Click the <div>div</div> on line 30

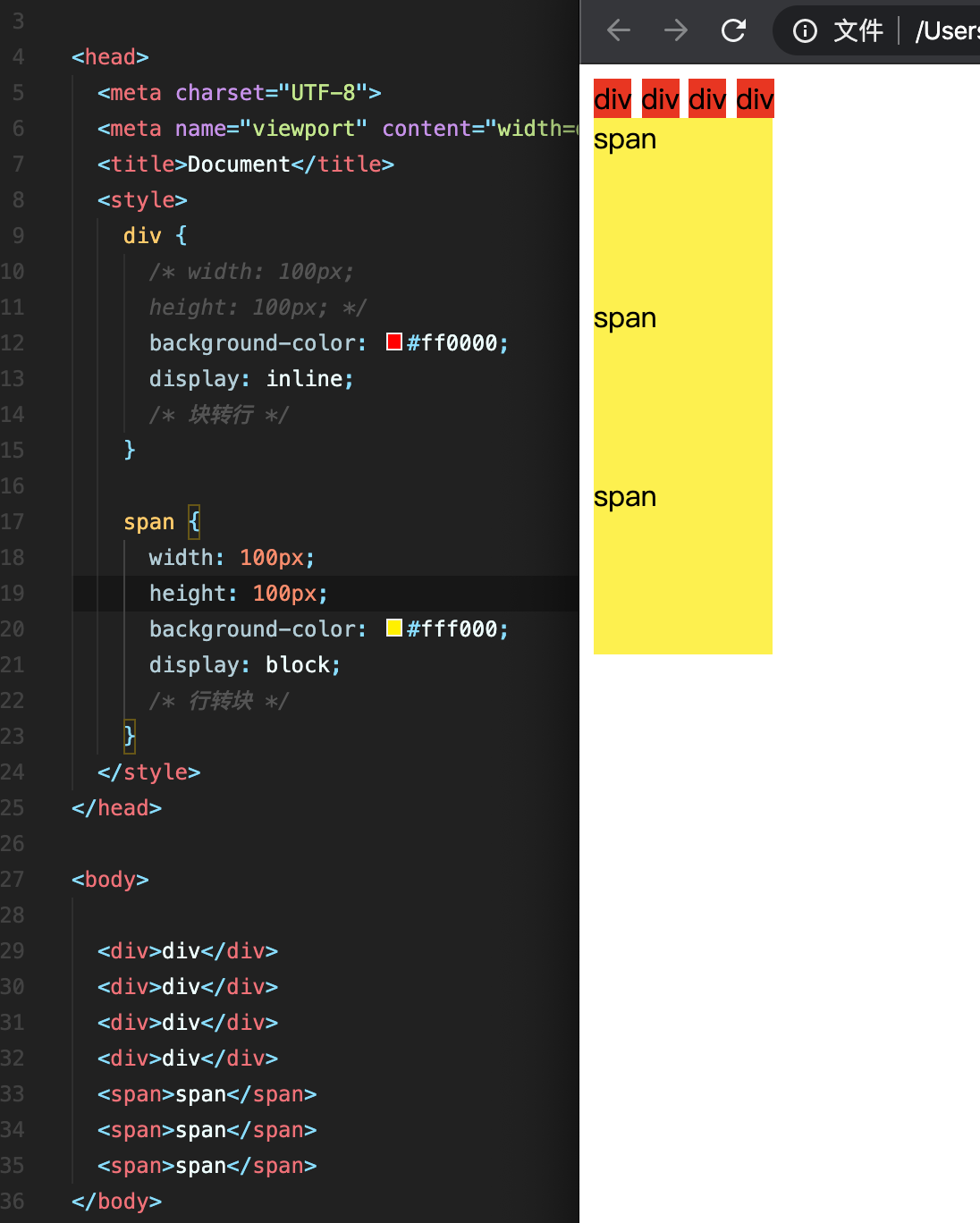click(x=188, y=986)
